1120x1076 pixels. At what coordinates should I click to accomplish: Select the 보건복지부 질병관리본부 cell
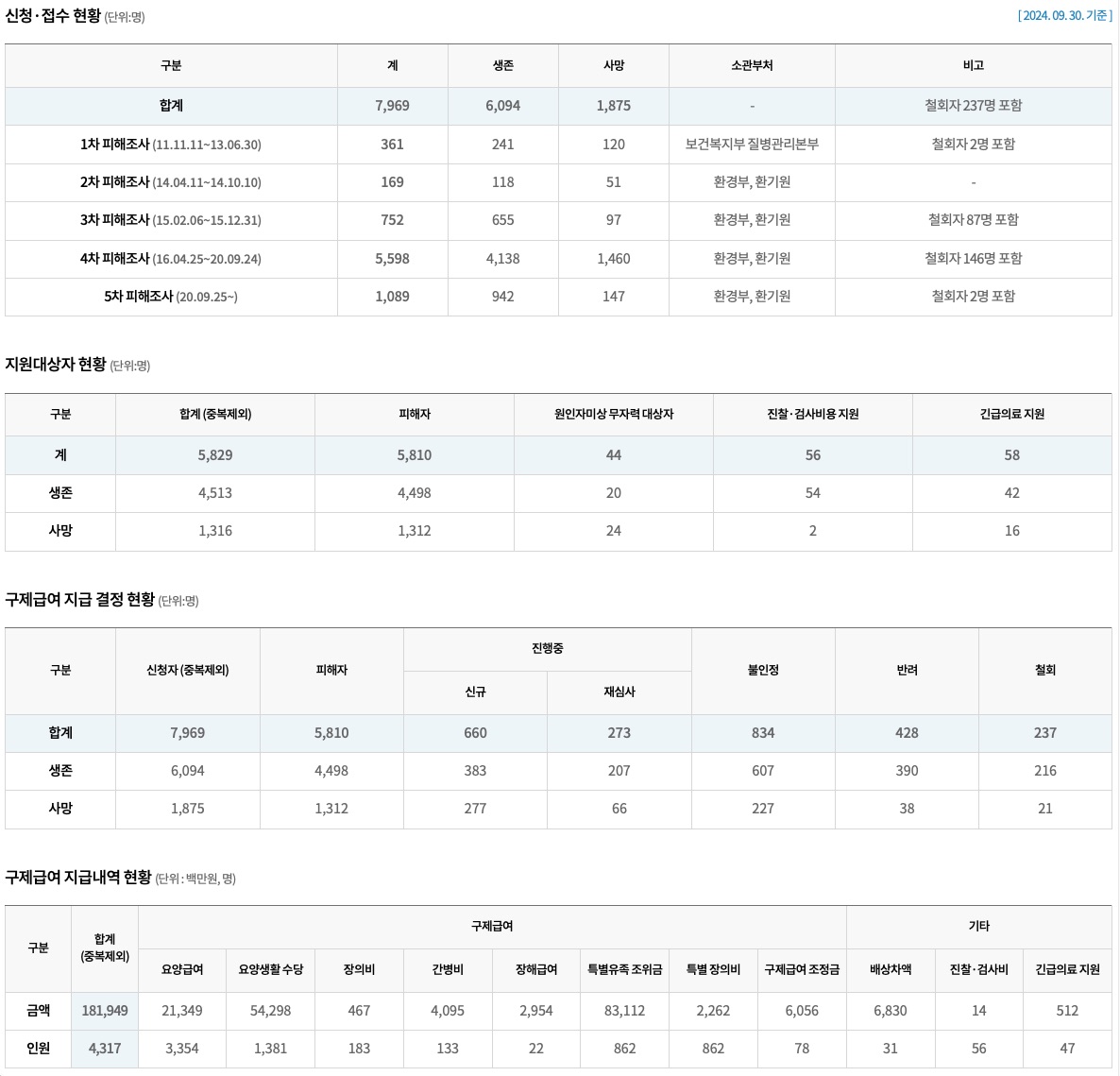[752, 145]
